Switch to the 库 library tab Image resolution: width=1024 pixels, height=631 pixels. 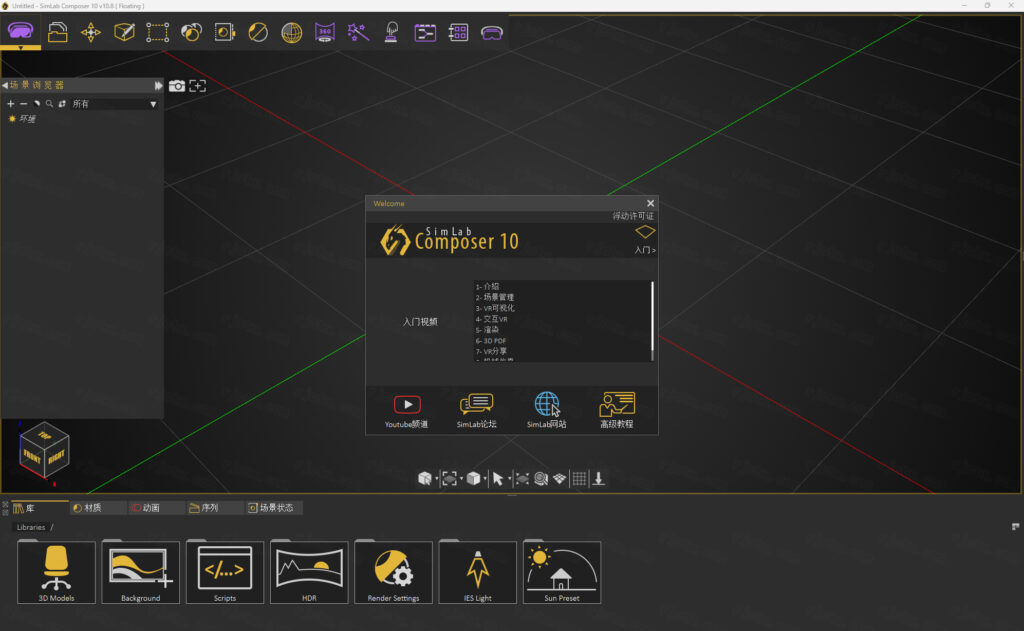click(x=39, y=508)
